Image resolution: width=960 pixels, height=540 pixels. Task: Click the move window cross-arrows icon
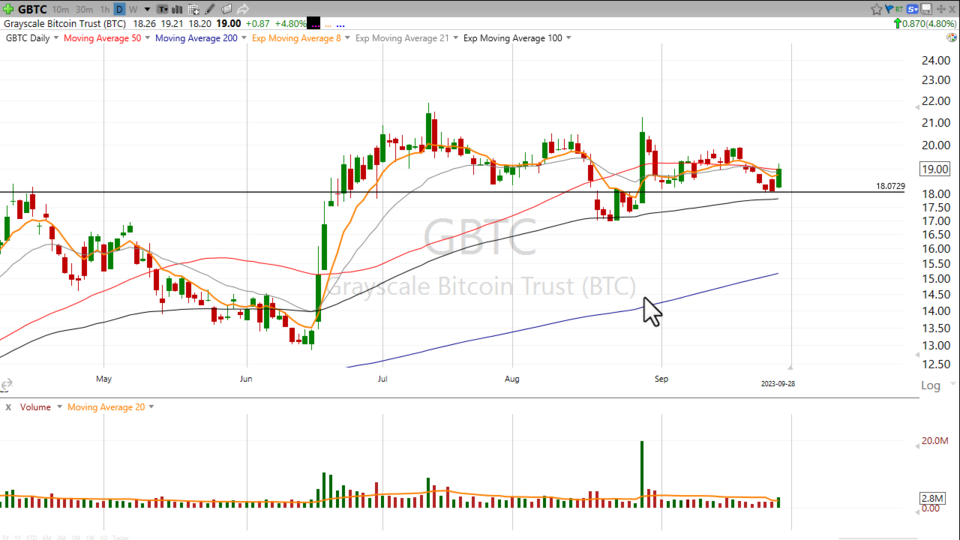(940, 9)
